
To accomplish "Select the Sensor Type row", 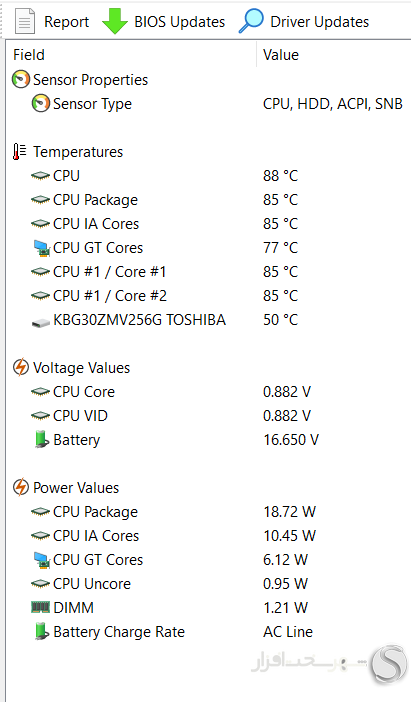I will (208, 104).
